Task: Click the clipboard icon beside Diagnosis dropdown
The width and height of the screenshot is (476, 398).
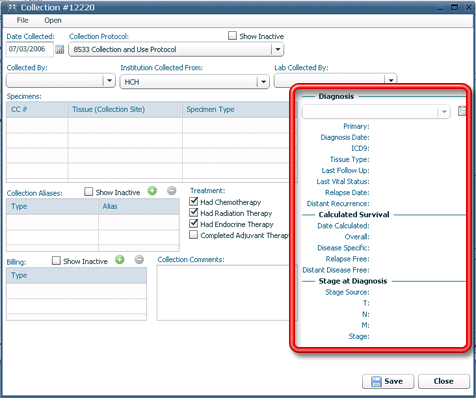Action: 462,111
